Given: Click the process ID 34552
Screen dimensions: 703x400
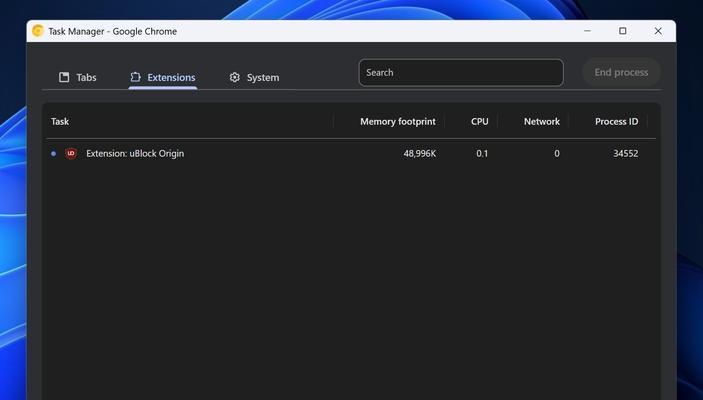Looking at the screenshot, I should pos(625,153).
